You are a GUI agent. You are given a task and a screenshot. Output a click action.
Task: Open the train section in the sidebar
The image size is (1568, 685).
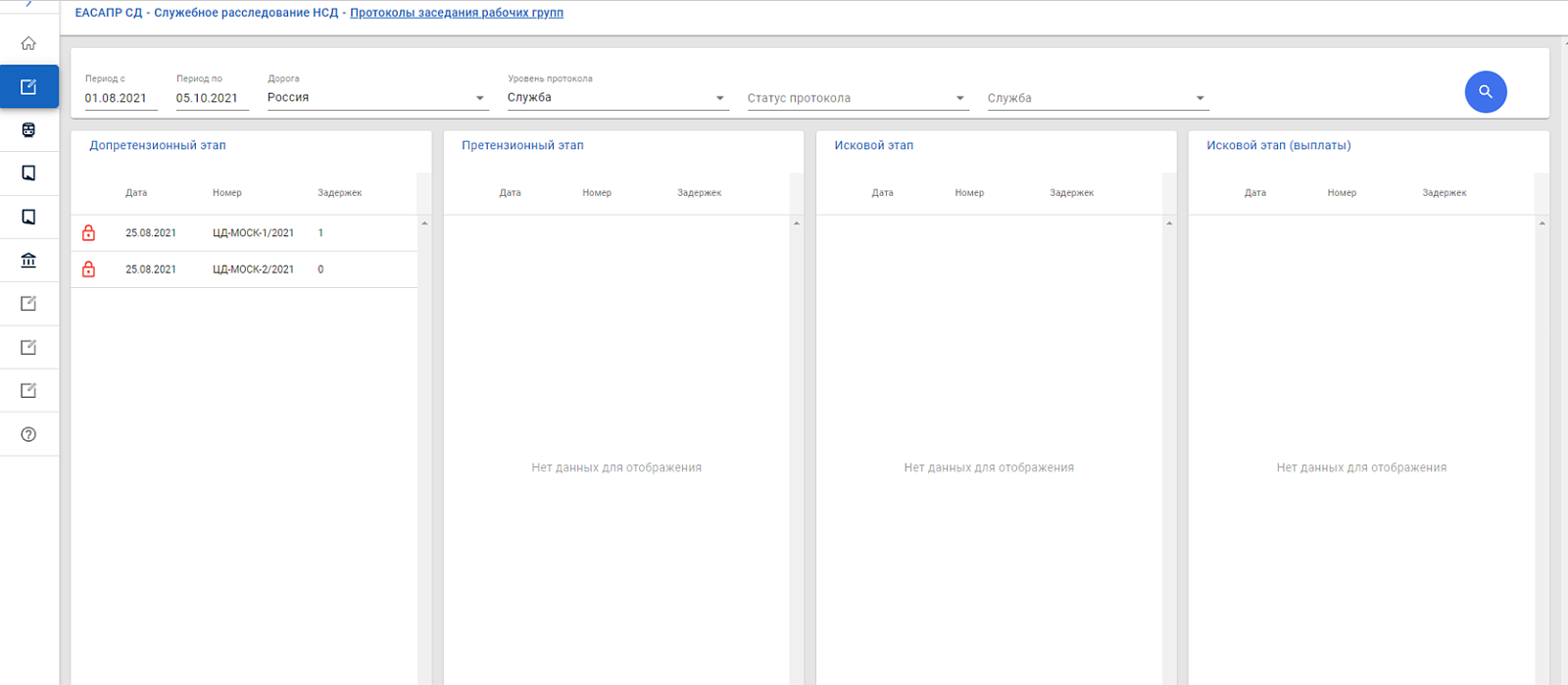click(28, 129)
